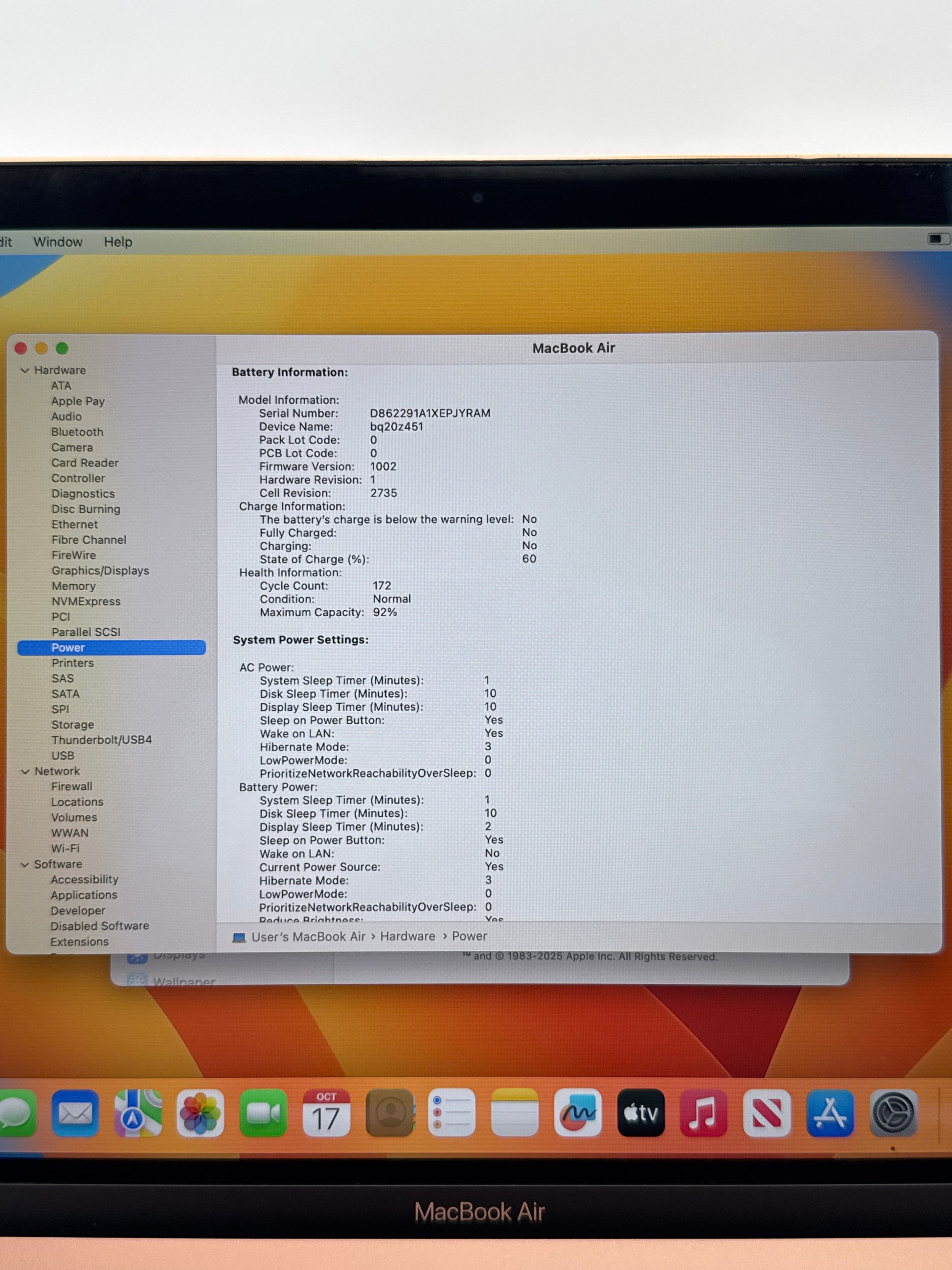Collapse the Software section chevron
Viewport: 952px width, 1270px height.
click(24, 865)
